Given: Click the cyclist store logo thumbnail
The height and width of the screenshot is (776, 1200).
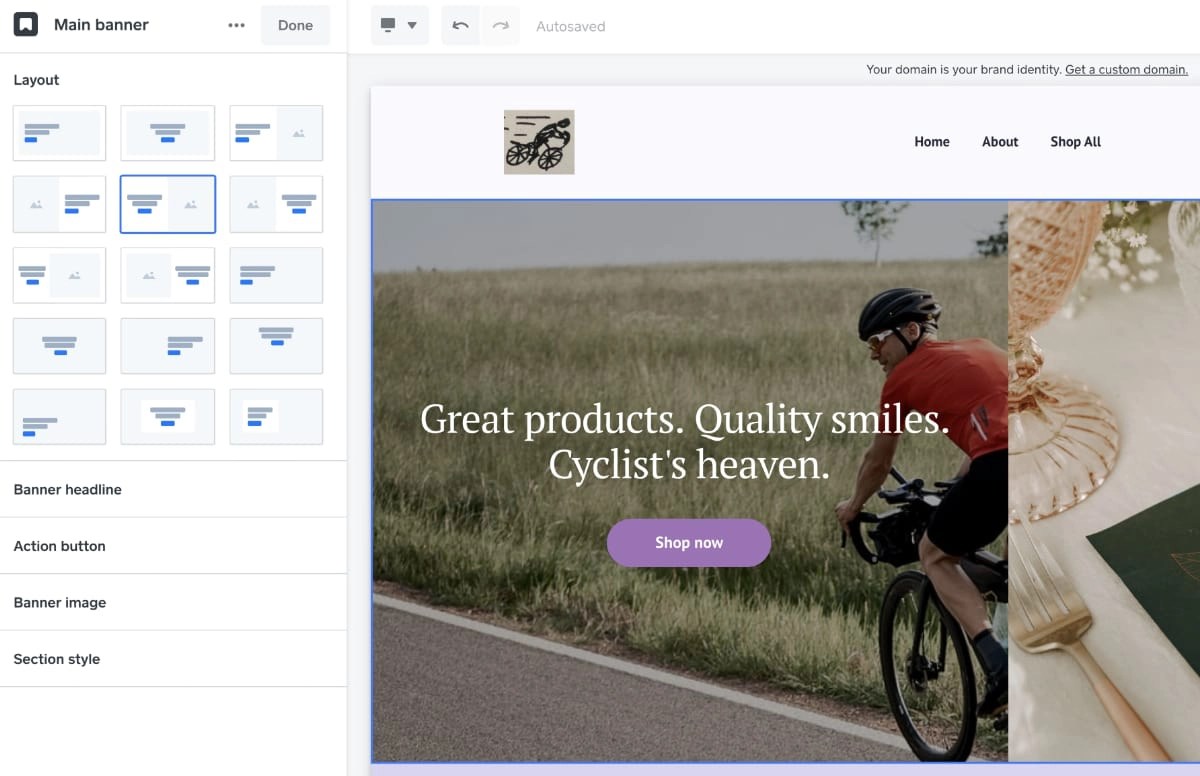Looking at the screenshot, I should coord(539,141).
